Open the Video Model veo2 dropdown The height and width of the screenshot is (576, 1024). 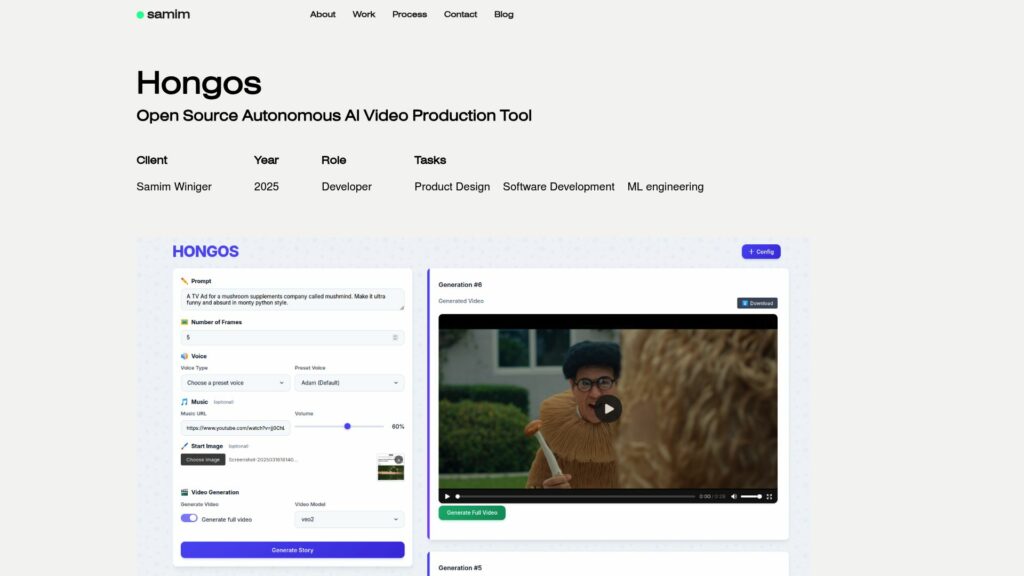click(349, 520)
